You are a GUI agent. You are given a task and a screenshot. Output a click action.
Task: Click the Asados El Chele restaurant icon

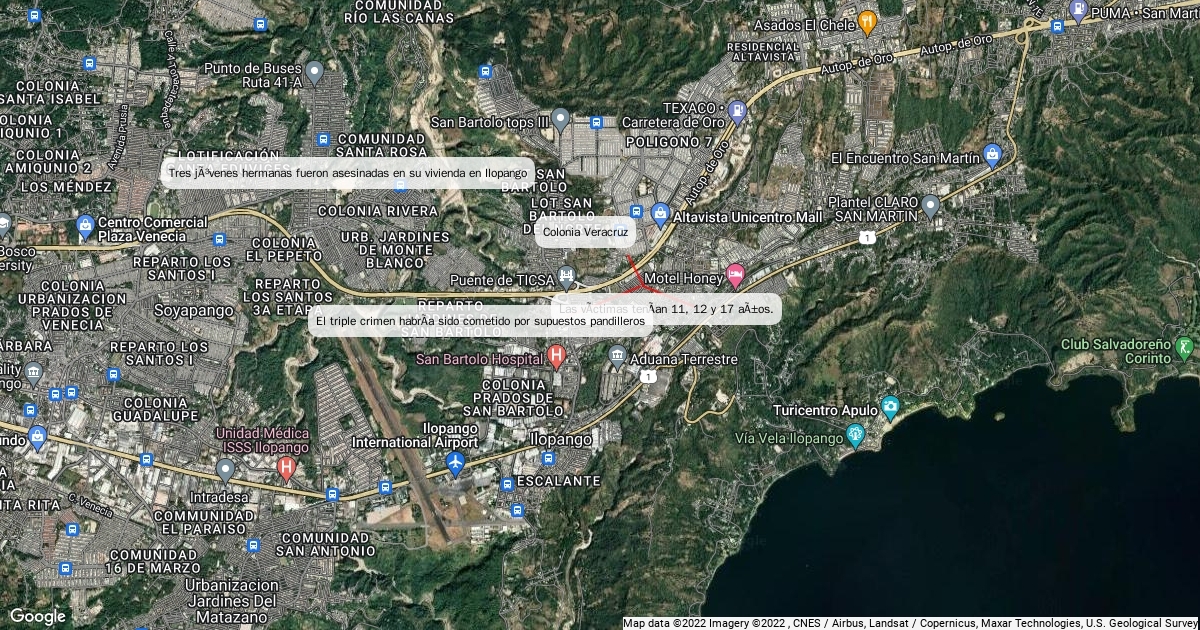click(x=867, y=19)
